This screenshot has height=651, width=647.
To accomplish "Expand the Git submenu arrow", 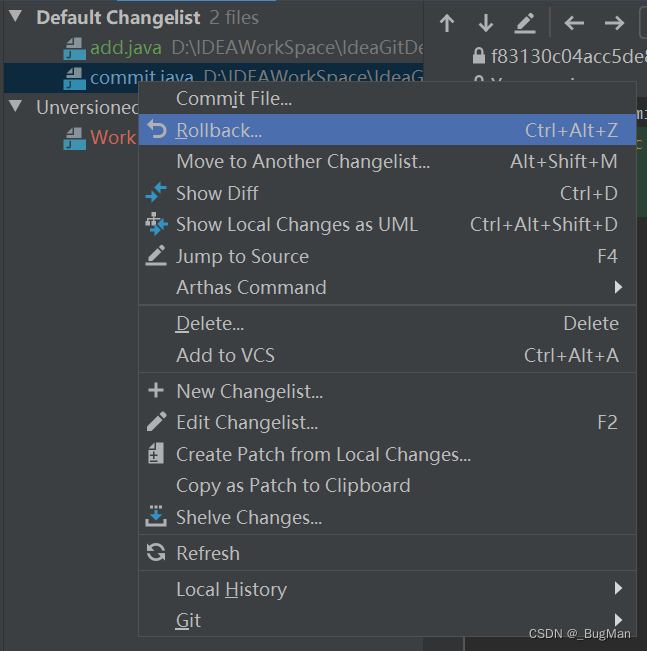I will click(x=618, y=619).
